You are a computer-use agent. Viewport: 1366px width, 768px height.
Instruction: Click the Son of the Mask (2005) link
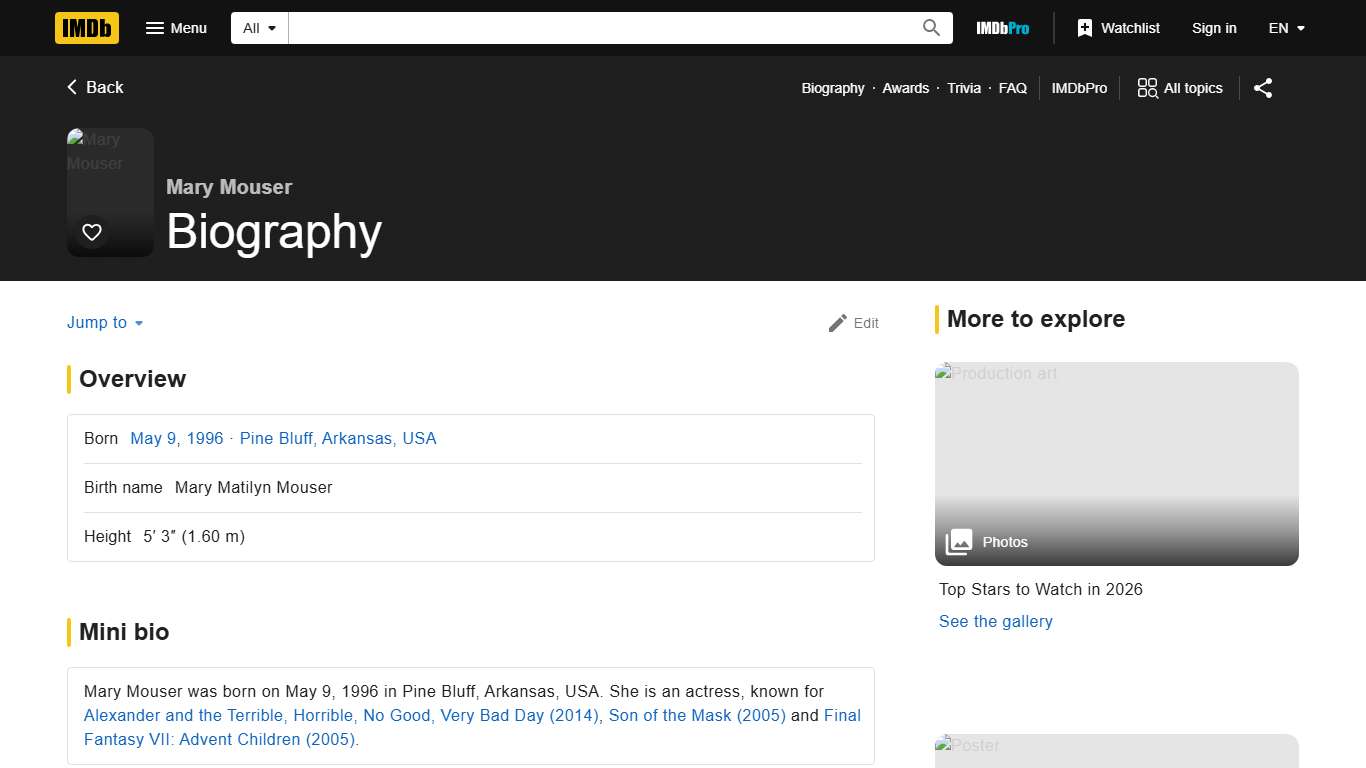click(x=697, y=715)
